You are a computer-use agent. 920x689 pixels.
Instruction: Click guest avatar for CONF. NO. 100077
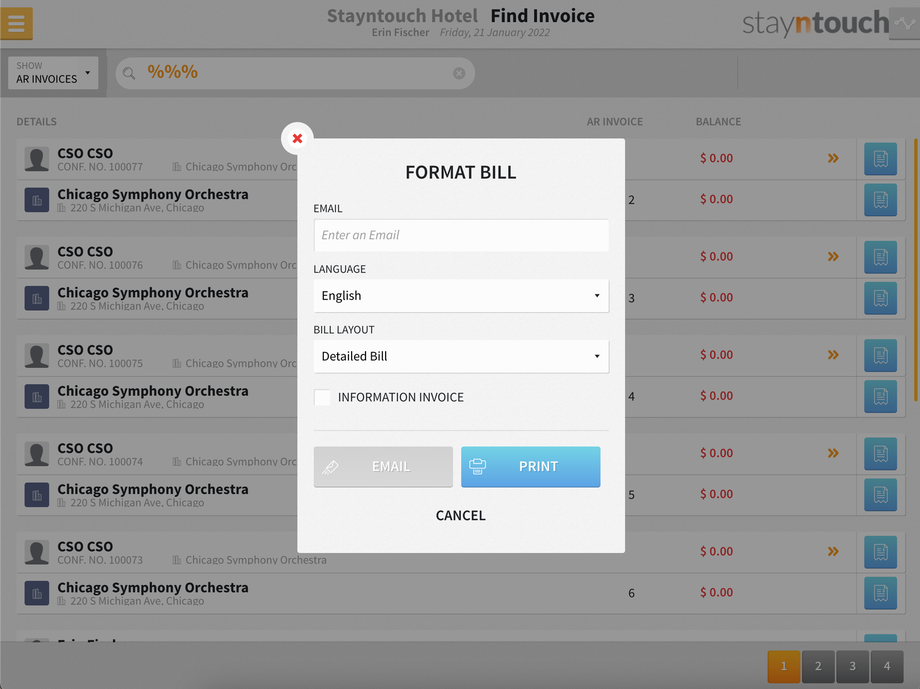36,159
